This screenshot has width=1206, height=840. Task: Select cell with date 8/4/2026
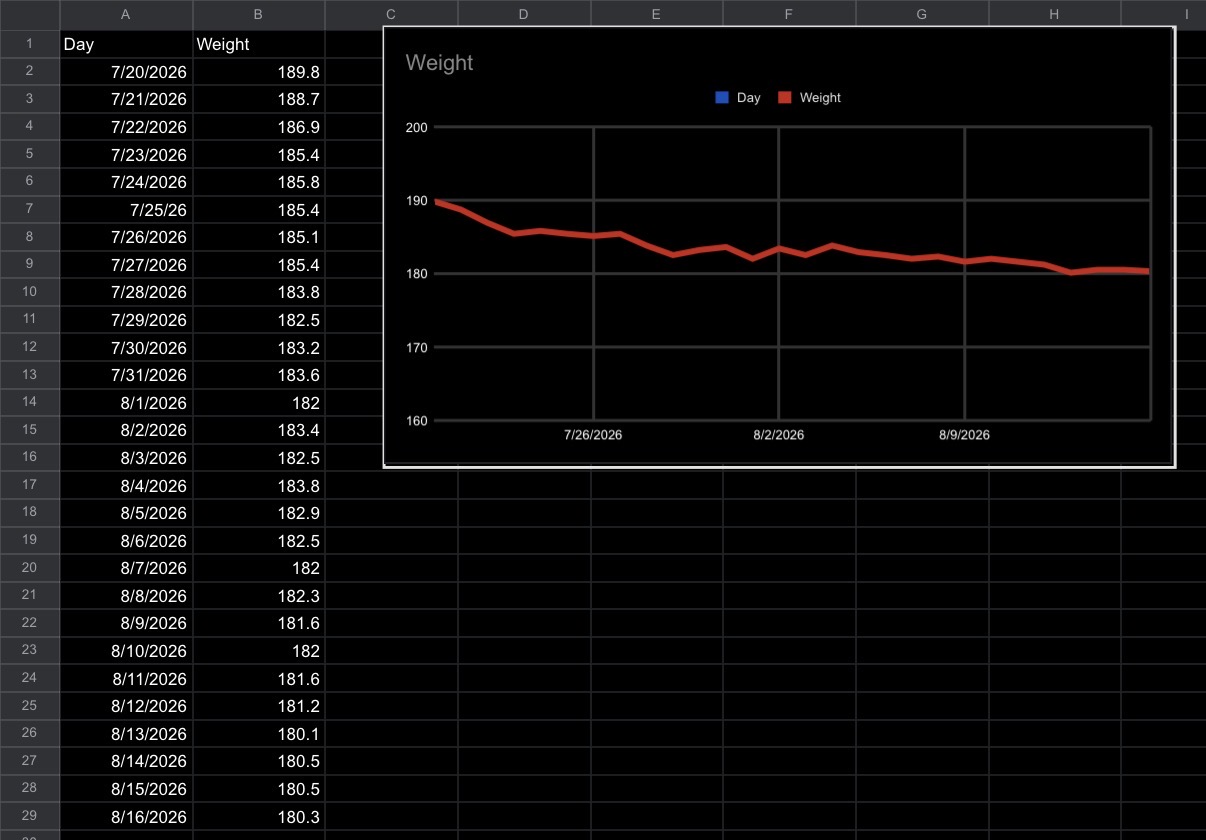pos(126,485)
